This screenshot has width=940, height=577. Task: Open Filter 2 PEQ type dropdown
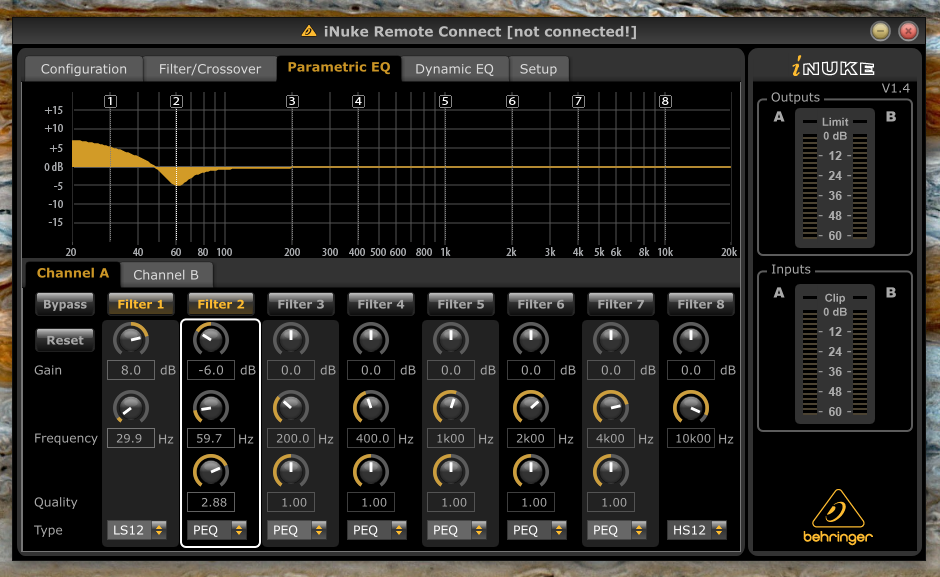click(x=216, y=530)
